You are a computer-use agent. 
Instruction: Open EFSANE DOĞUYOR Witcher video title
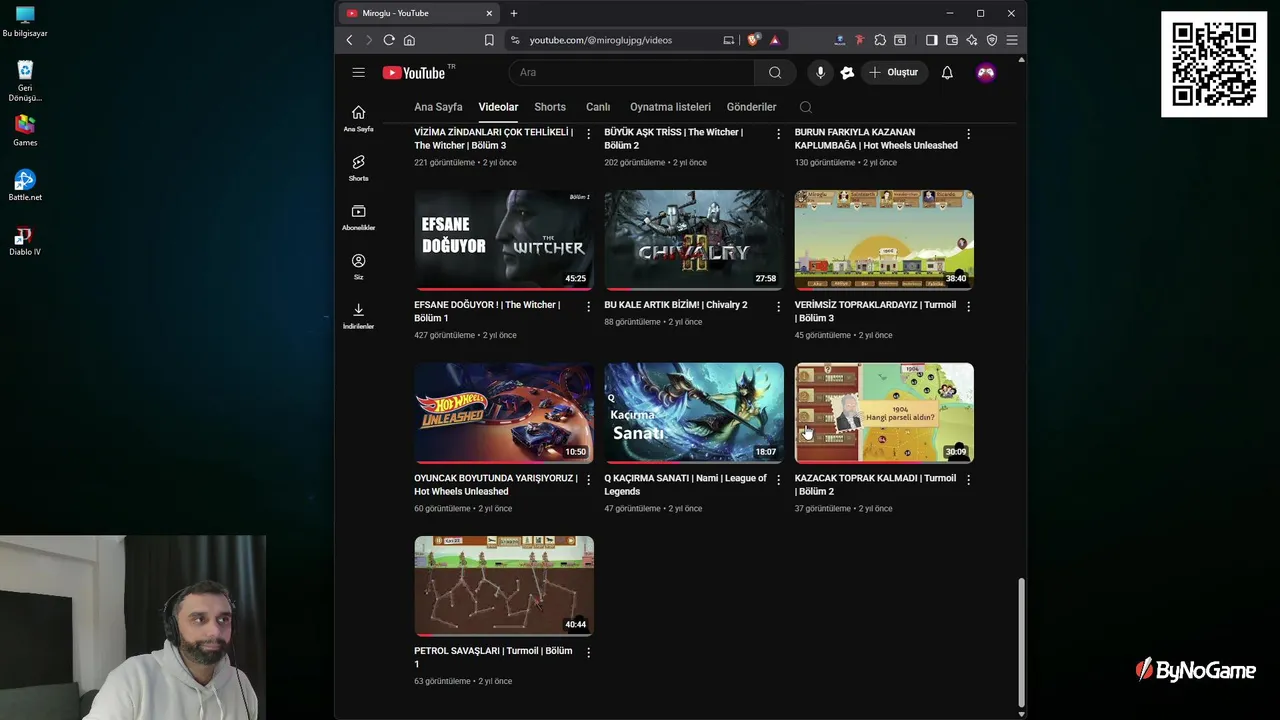487,311
